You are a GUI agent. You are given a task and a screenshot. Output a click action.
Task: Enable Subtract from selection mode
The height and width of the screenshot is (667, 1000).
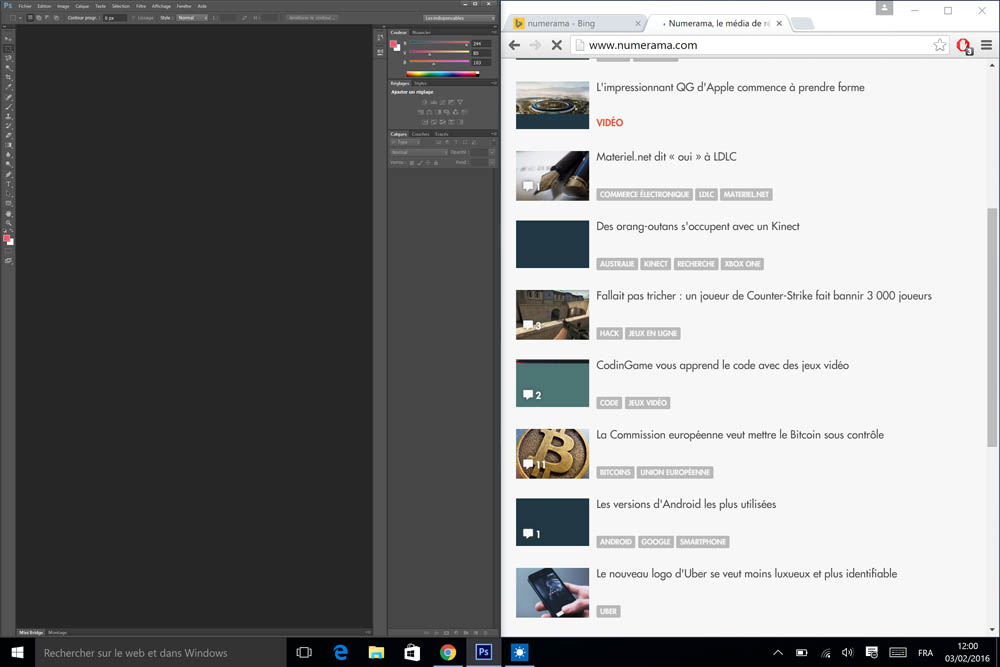tap(47, 18)
